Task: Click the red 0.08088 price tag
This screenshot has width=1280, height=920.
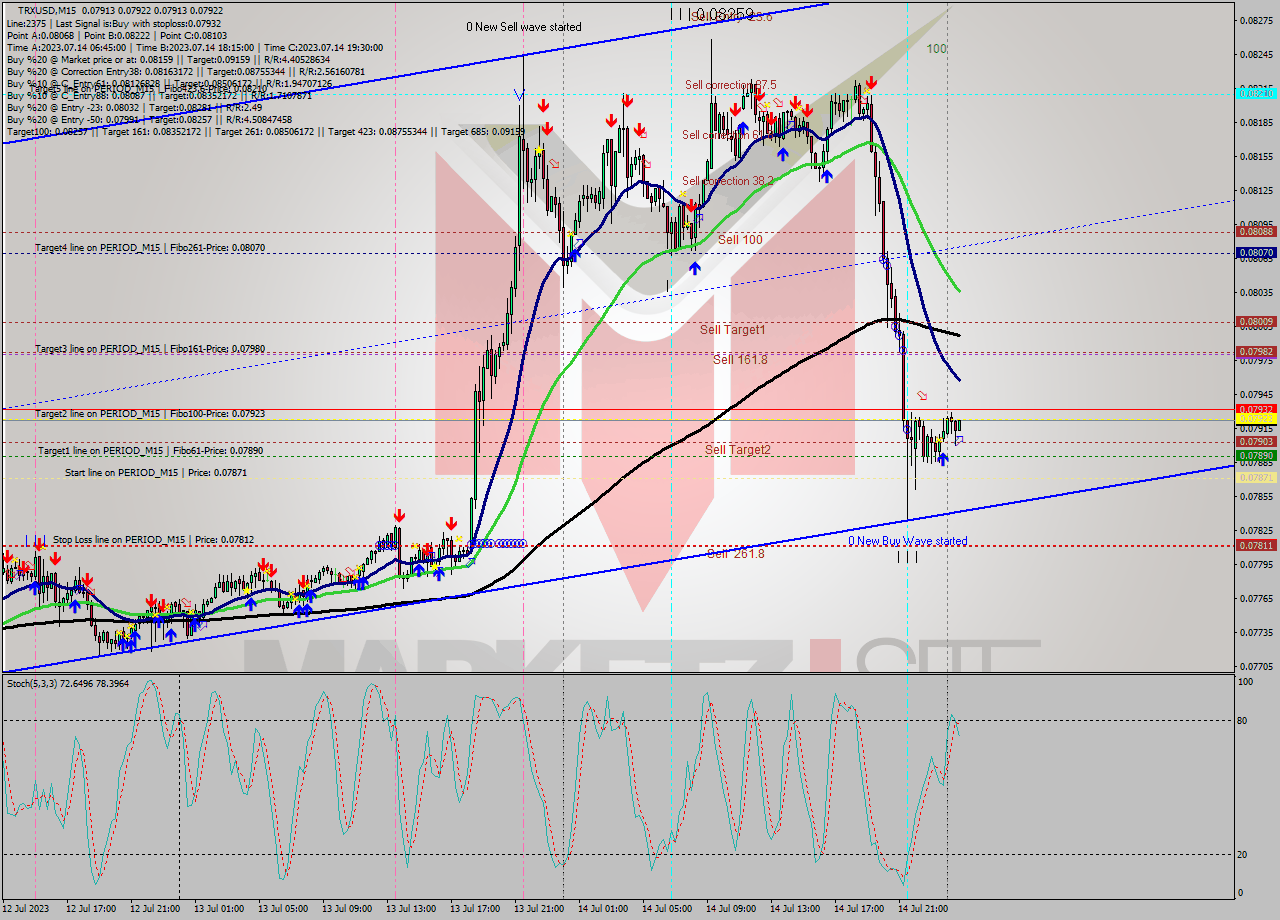Action: click(1256, 231)
